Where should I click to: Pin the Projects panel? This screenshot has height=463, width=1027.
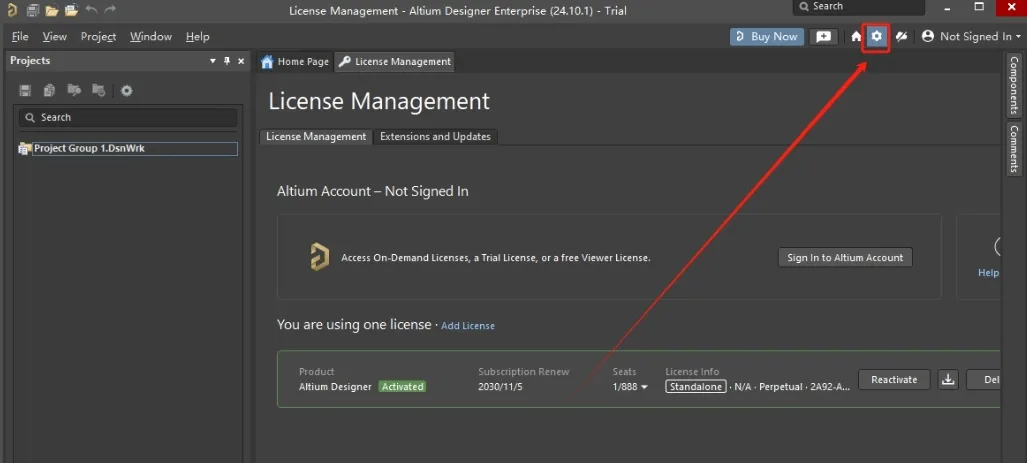(x=227, y=61)
